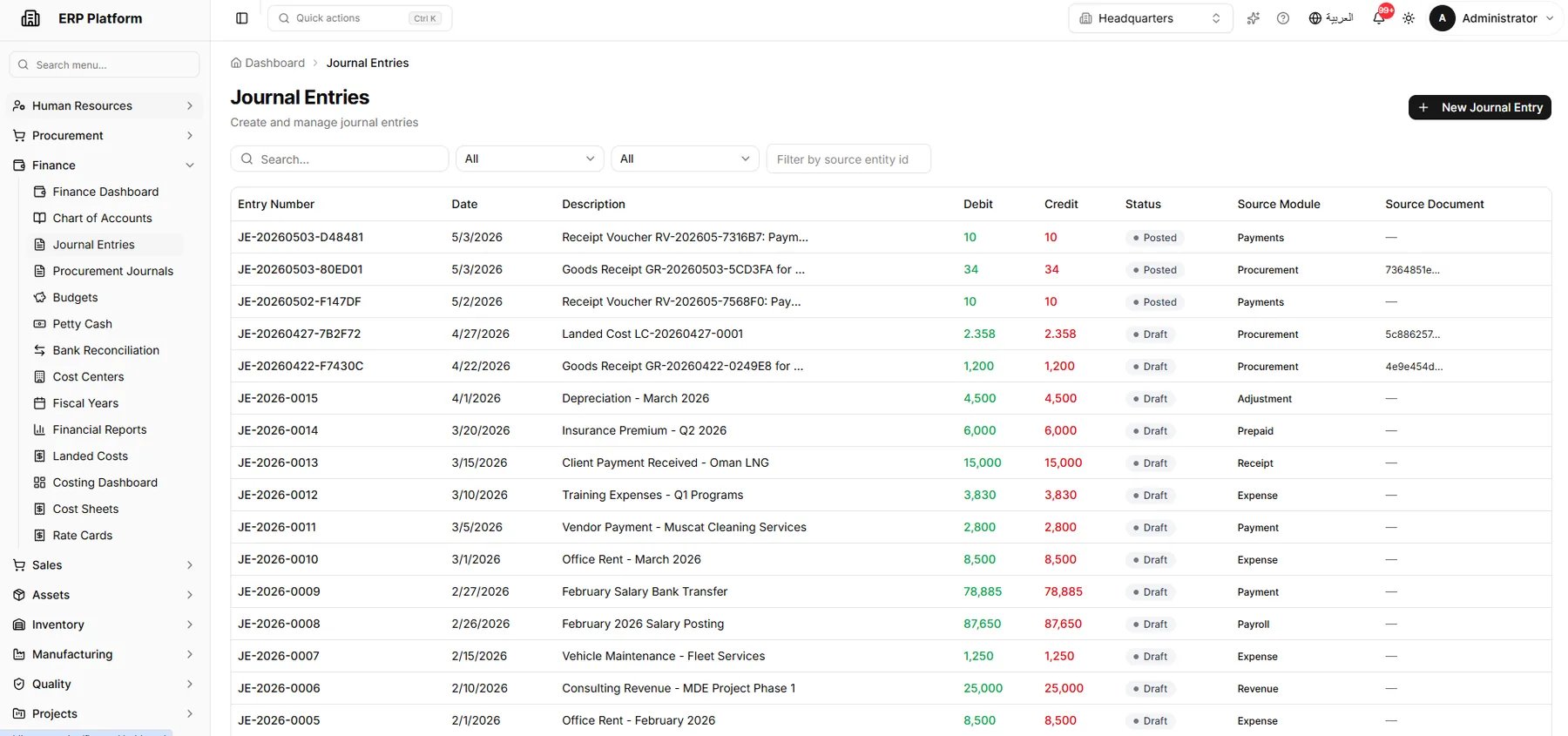
Task: Select the Petty Cash icon
Action: click(39, 324)
